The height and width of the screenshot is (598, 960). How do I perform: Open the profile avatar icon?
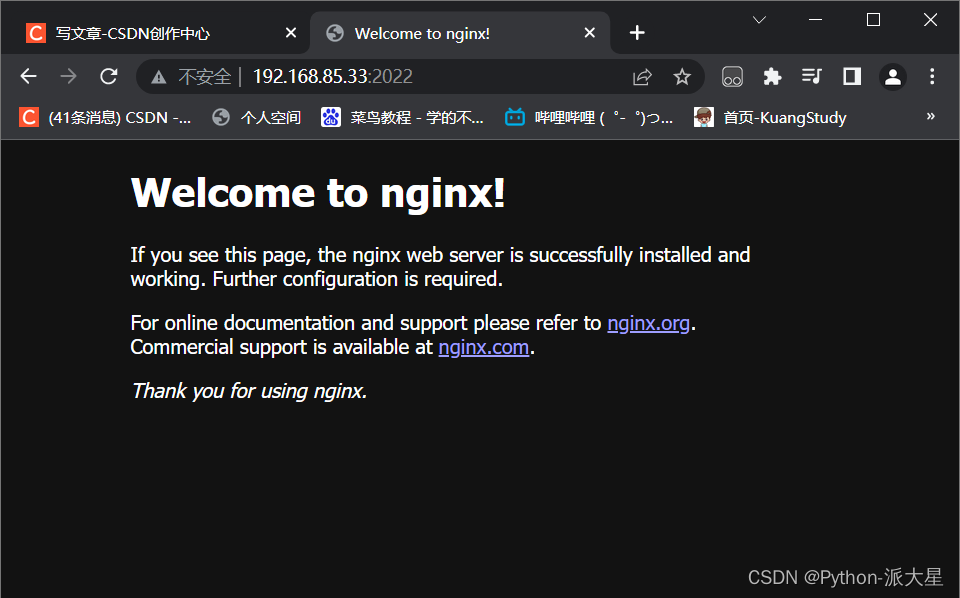pos(892,76)
